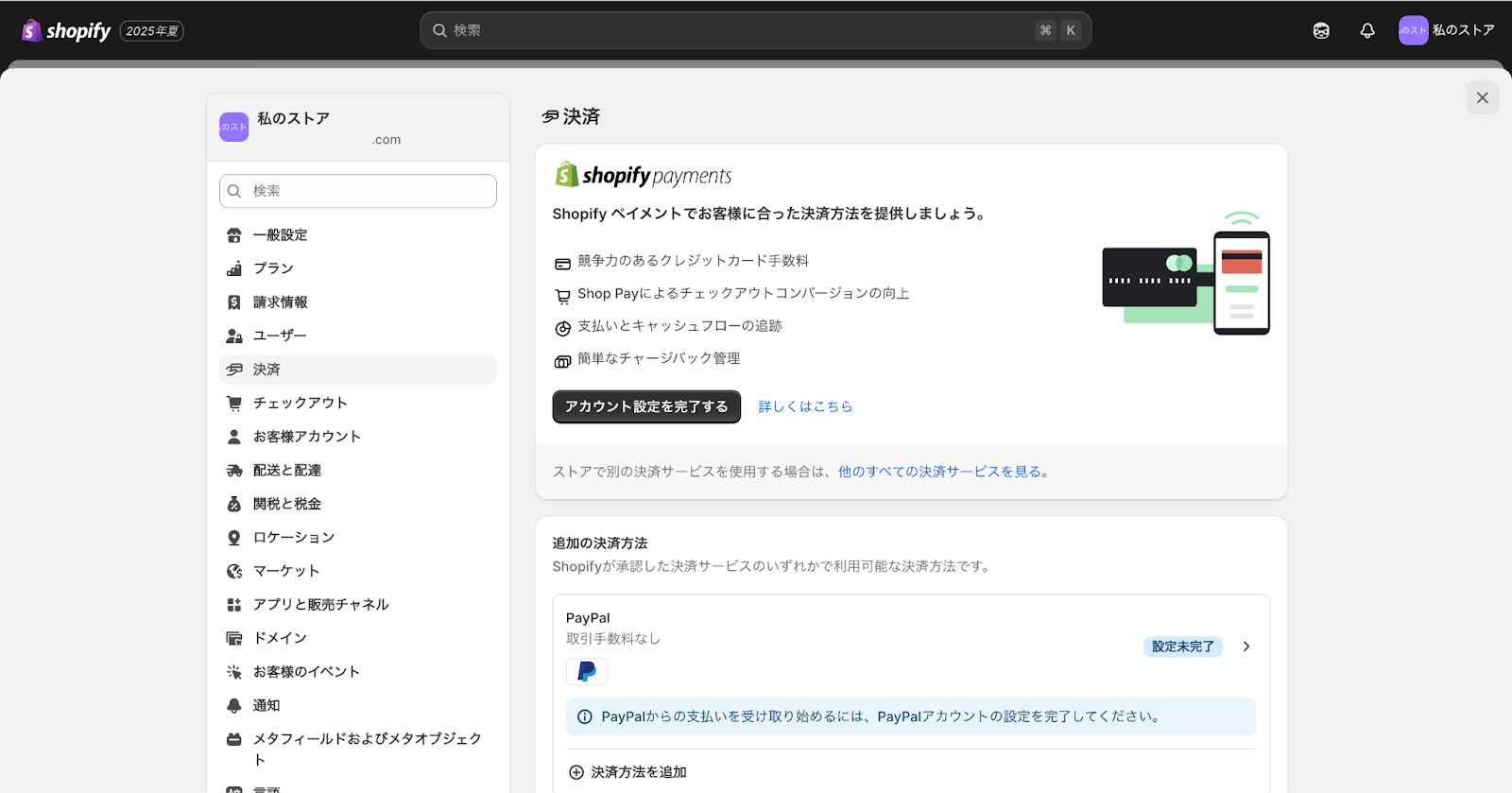Click the PayPal logo icon
The width and height of the screenshot is (1512, 793).
[587, 671]
